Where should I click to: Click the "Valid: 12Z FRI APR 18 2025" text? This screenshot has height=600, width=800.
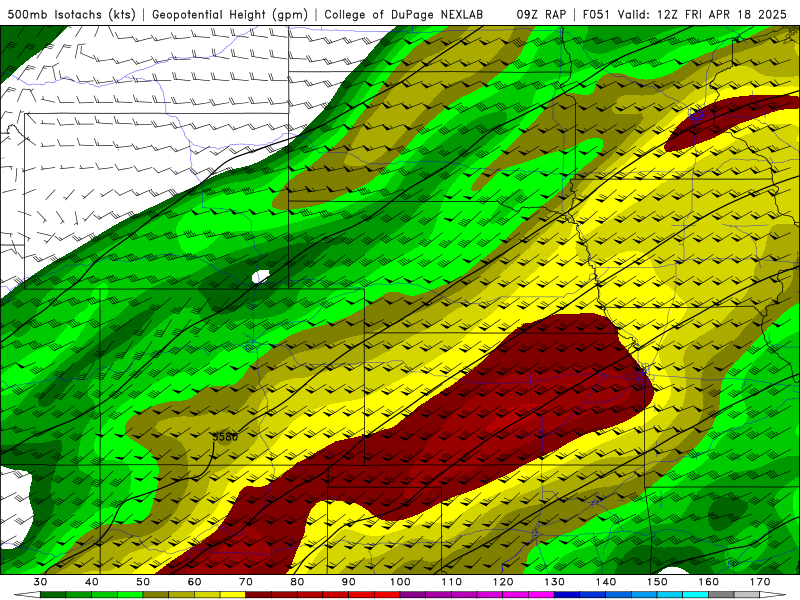point(702,14)
